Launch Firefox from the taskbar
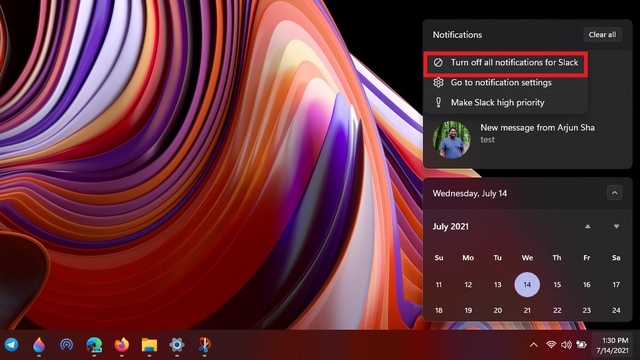This screenshot has width=640, height=360. (122, 345)
